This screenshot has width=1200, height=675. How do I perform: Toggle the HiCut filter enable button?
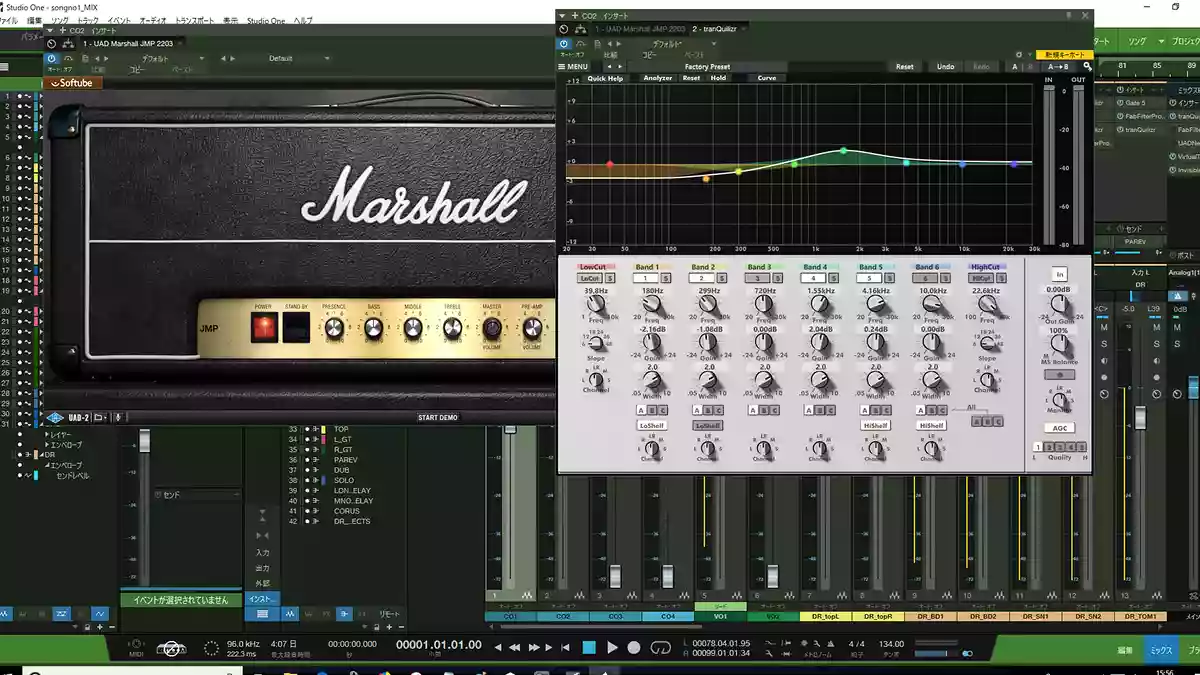(x=981, y=279)
